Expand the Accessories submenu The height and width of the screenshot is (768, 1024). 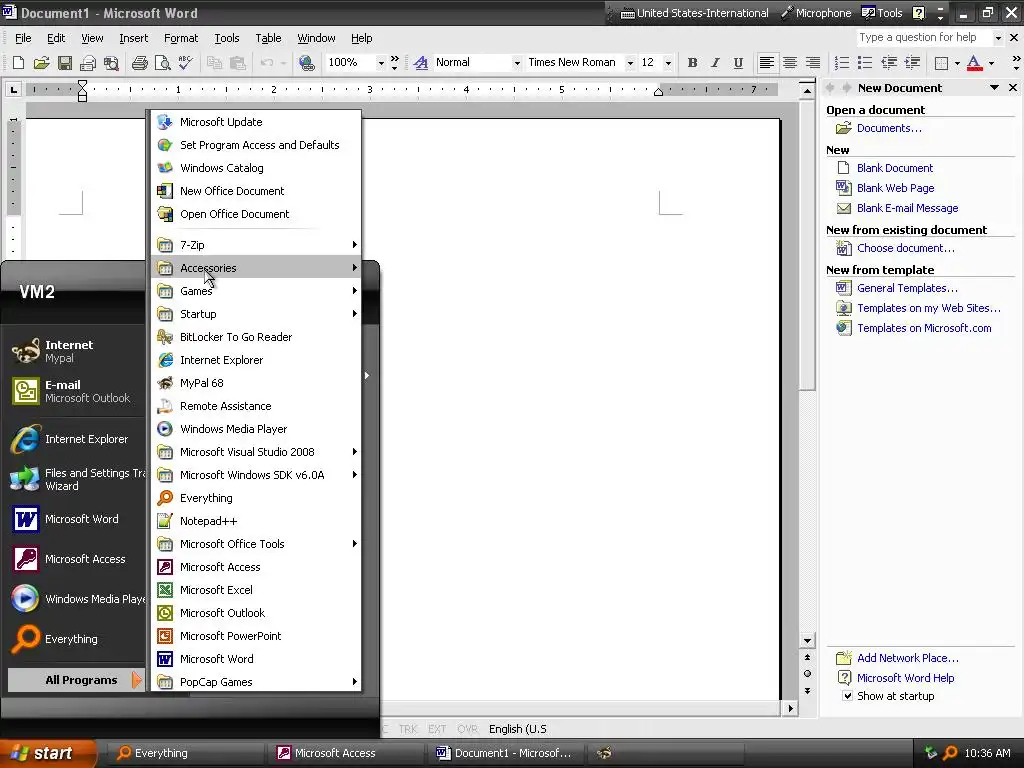(256, 268)
